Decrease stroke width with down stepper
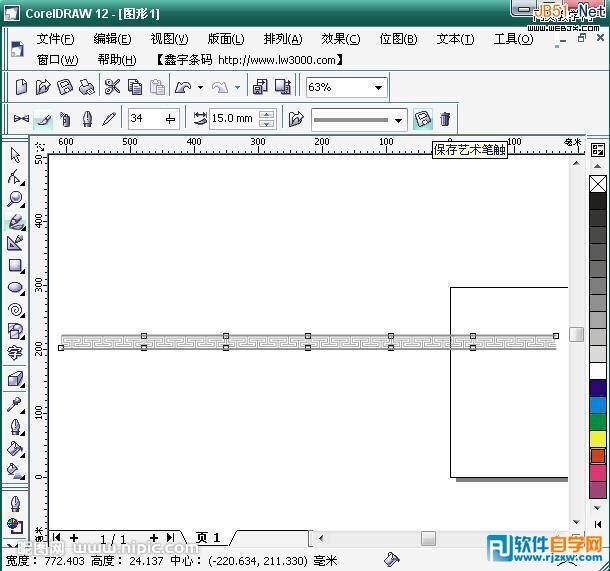This screenshot has height=571, width=610. [266, 123]
